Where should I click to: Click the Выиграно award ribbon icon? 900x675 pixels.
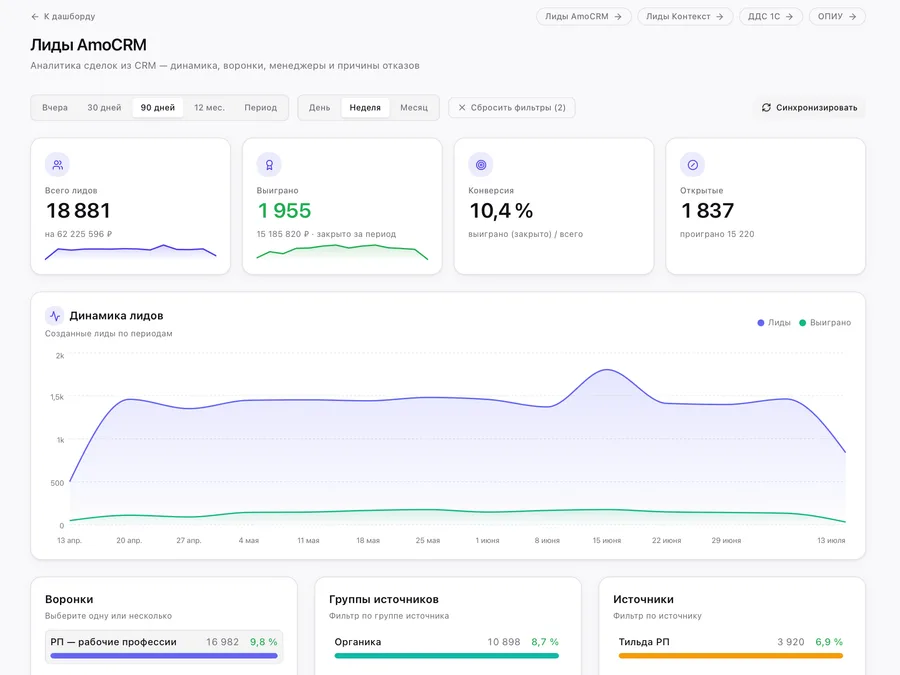[x=269, y=165]
